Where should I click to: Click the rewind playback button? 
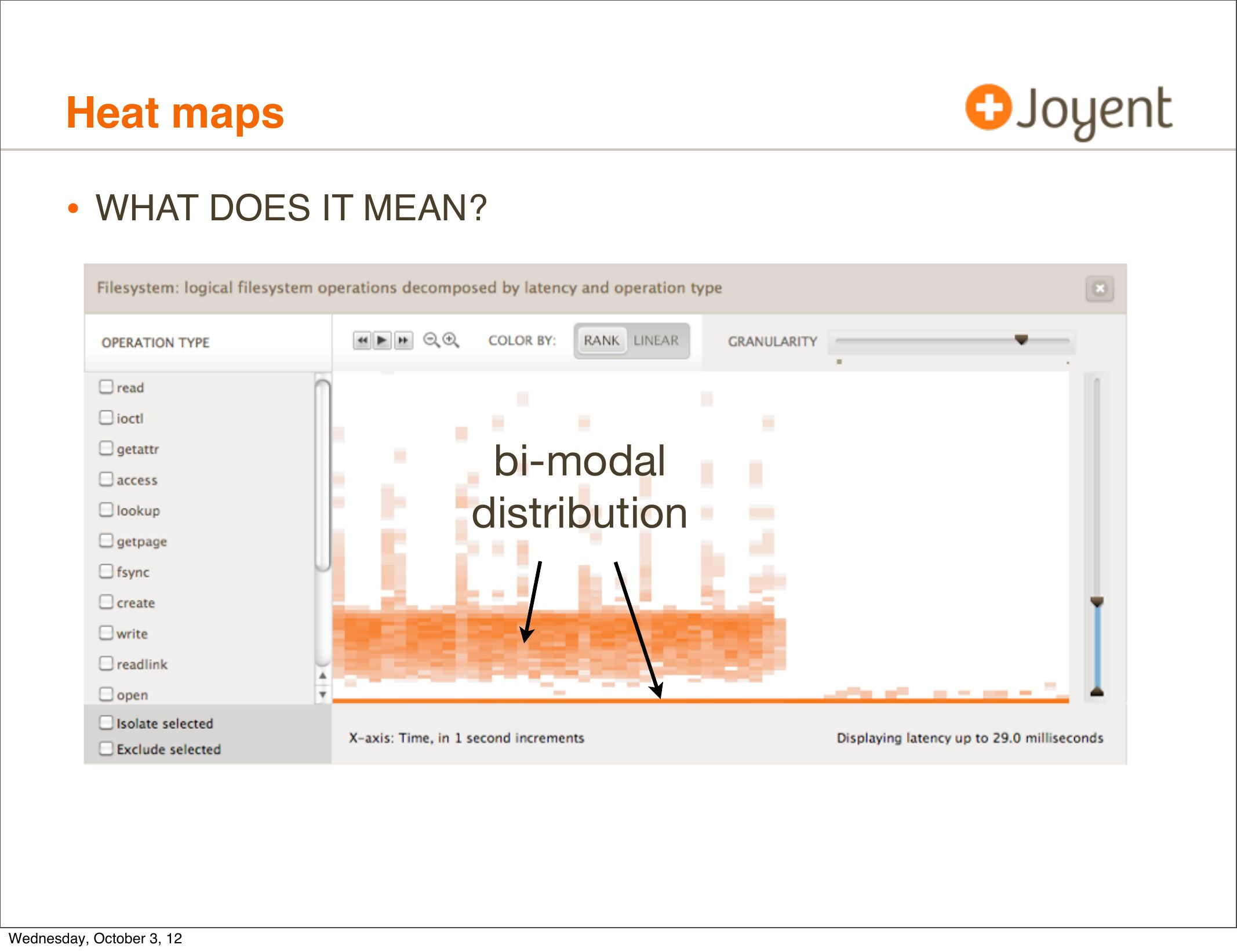click(x=362, y=340)
